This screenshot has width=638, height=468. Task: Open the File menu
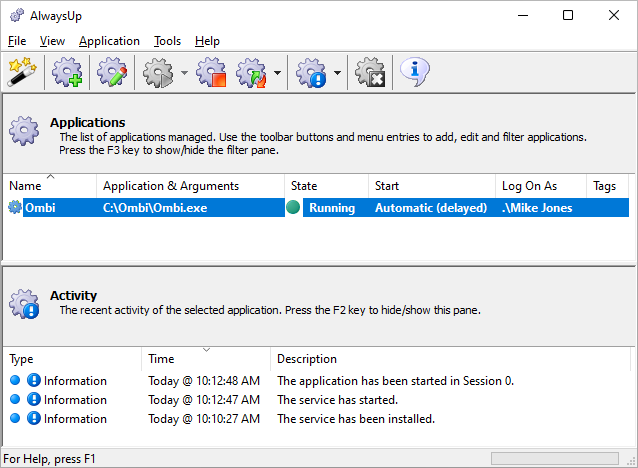pos(17,41)
